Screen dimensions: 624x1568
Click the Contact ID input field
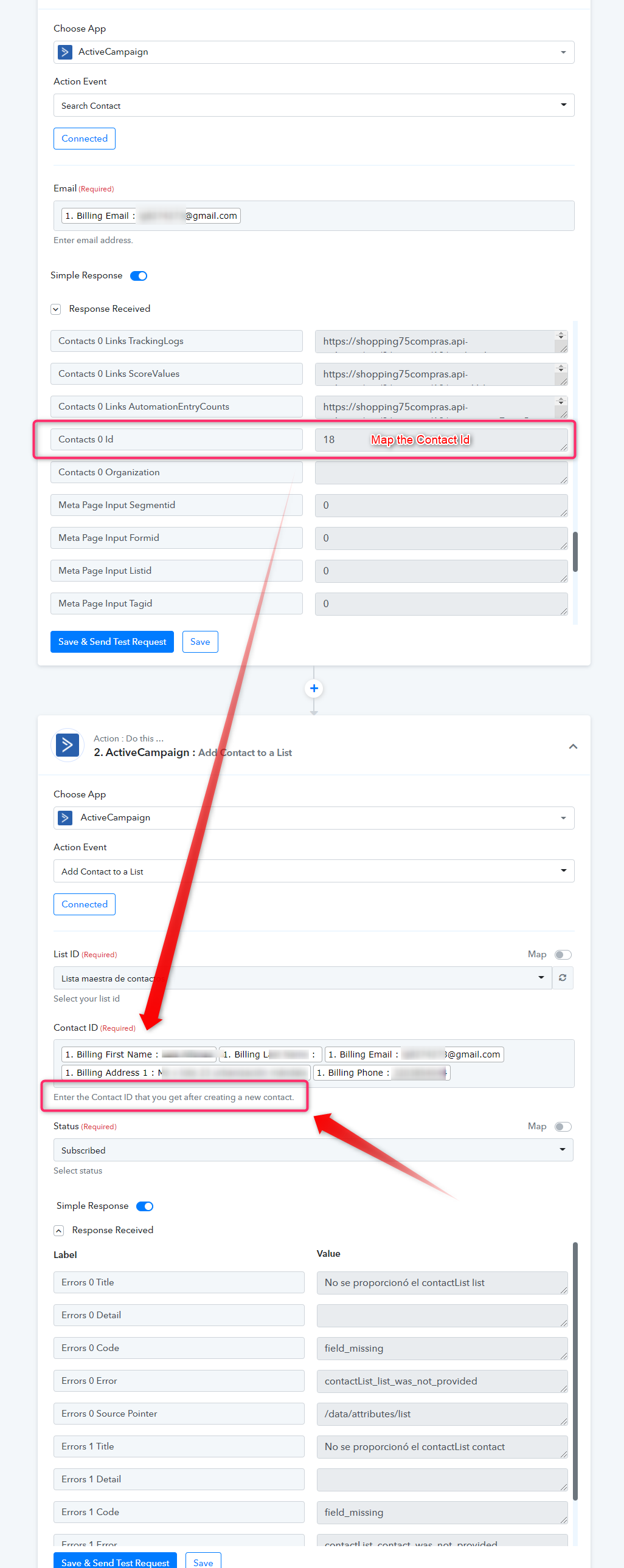(314, 1064)
